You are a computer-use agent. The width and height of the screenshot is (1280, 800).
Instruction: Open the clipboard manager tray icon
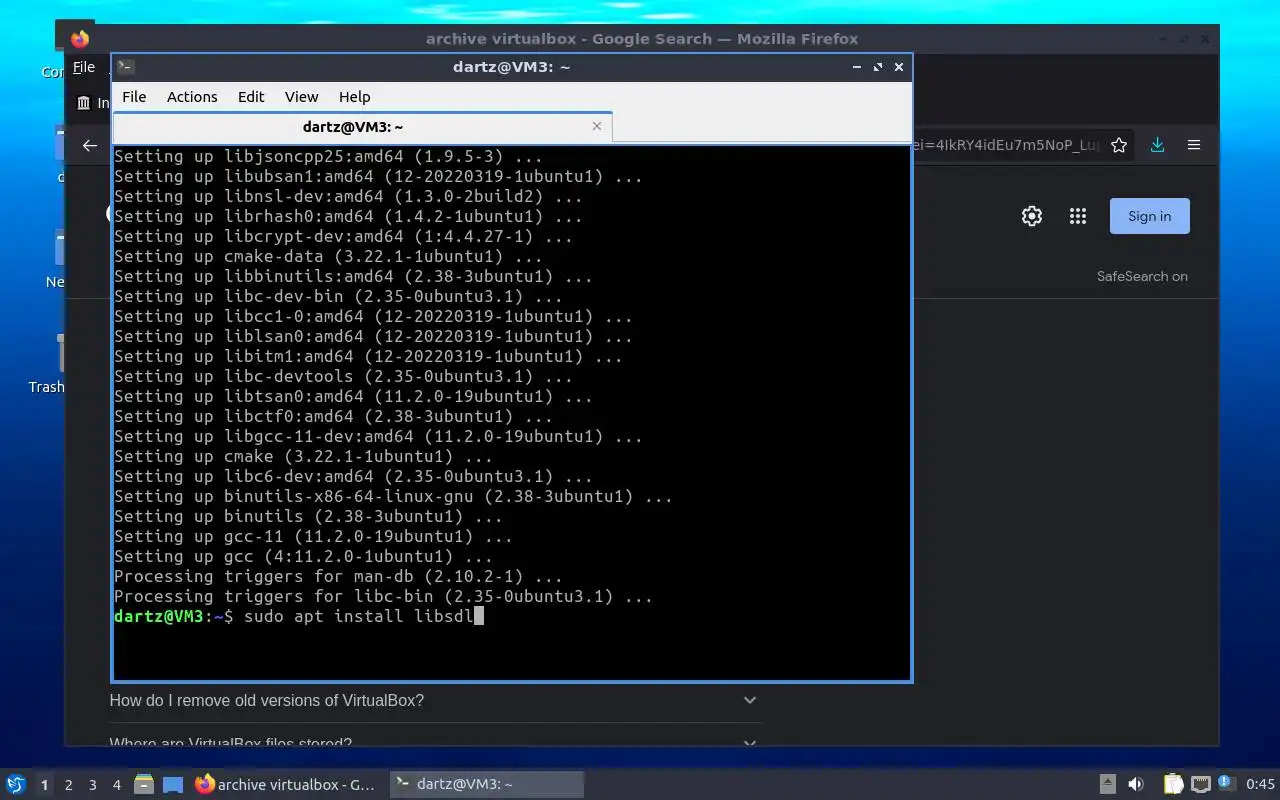(1174, 785)
